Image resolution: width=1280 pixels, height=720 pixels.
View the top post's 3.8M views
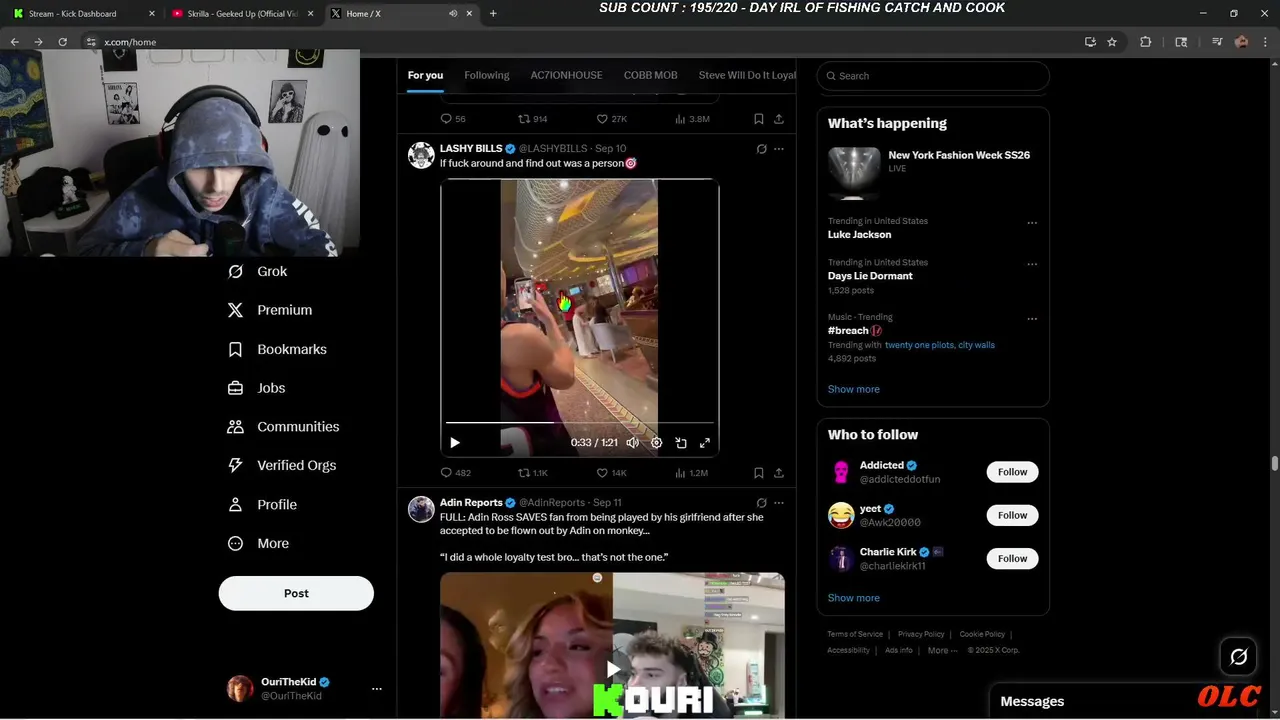point(692,119)
